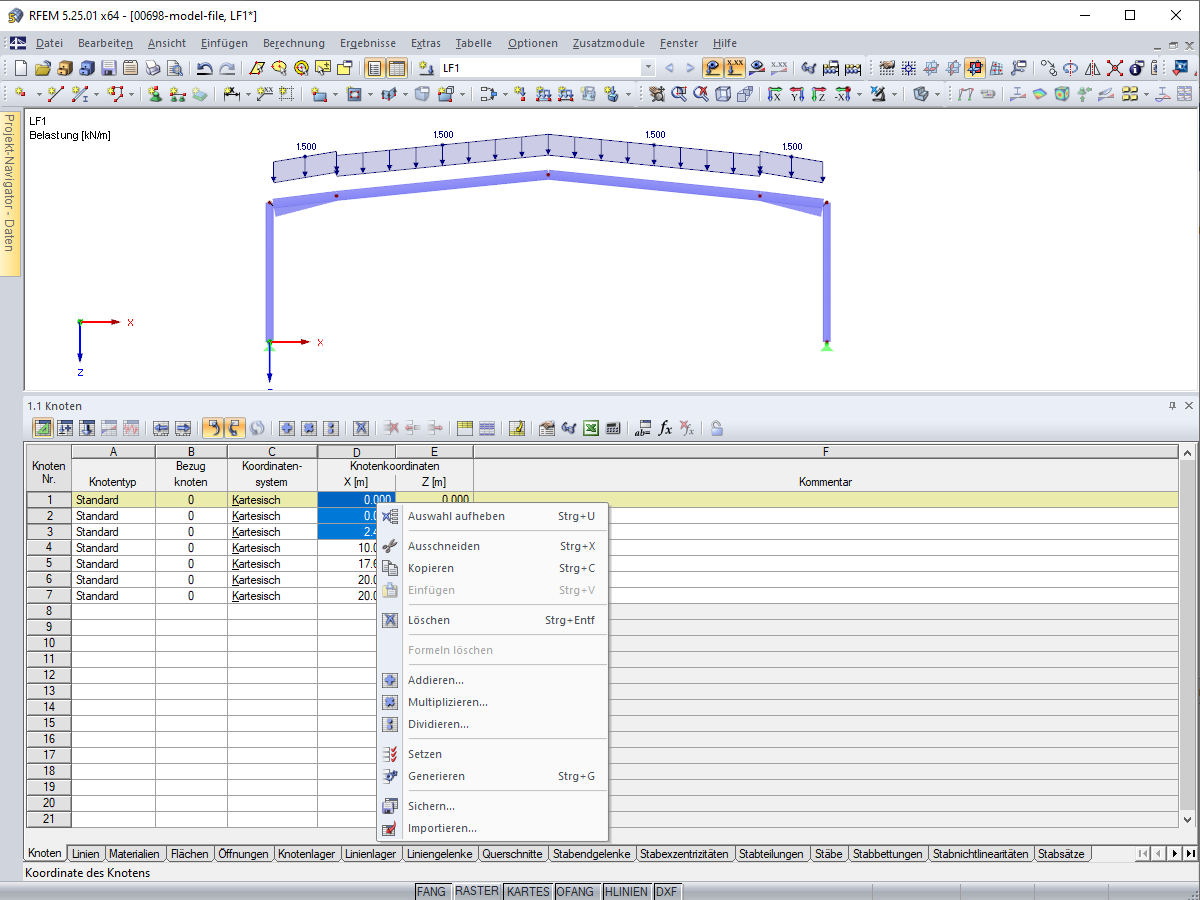Open the LF1 load case dropdown
This screenshot has width=1200, height=900.
[x=648, y=68]
